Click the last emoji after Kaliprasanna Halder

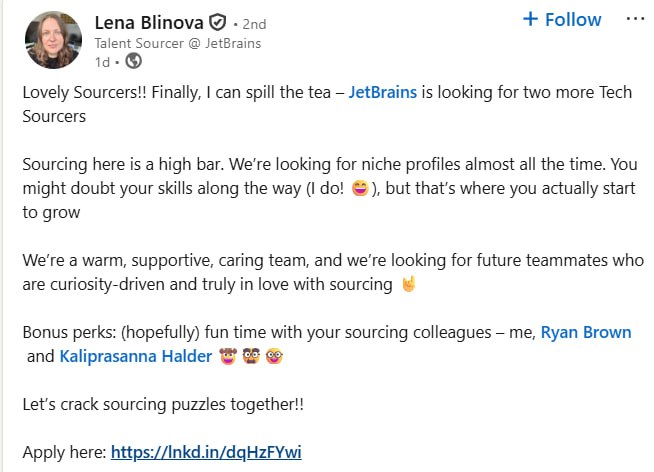[273, 356]
